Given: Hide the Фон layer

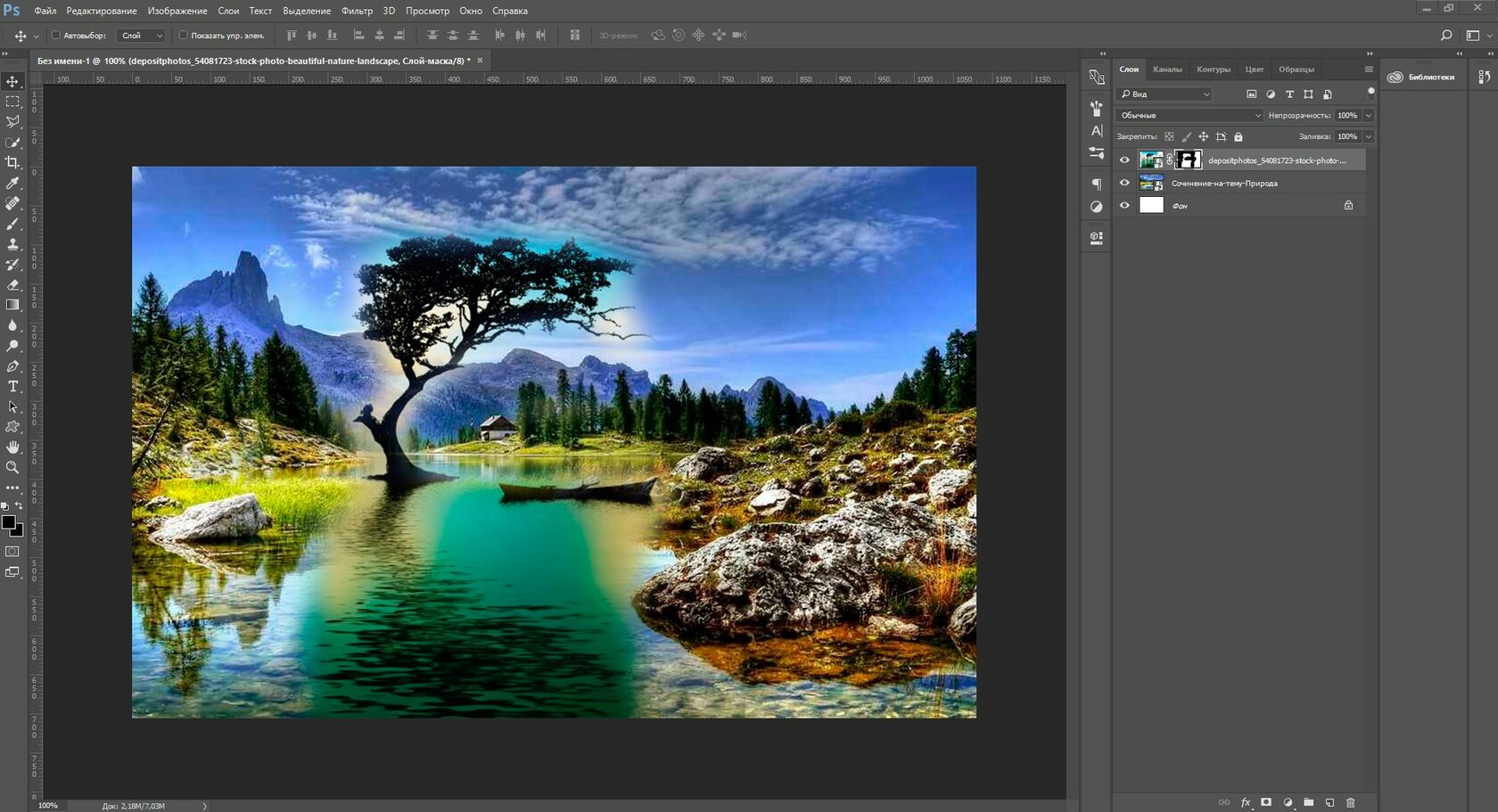Looking at the screenshot, I should [1124, 205].
